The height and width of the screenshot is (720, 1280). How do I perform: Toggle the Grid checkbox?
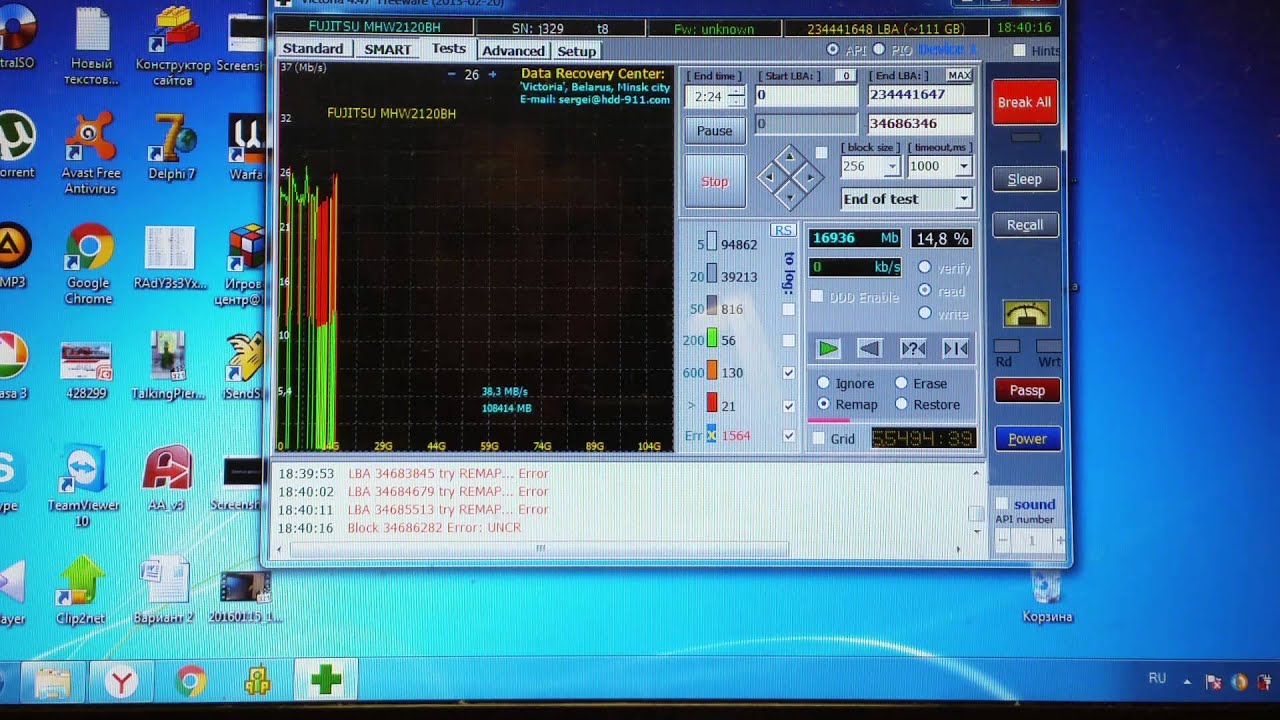[818, 438]
